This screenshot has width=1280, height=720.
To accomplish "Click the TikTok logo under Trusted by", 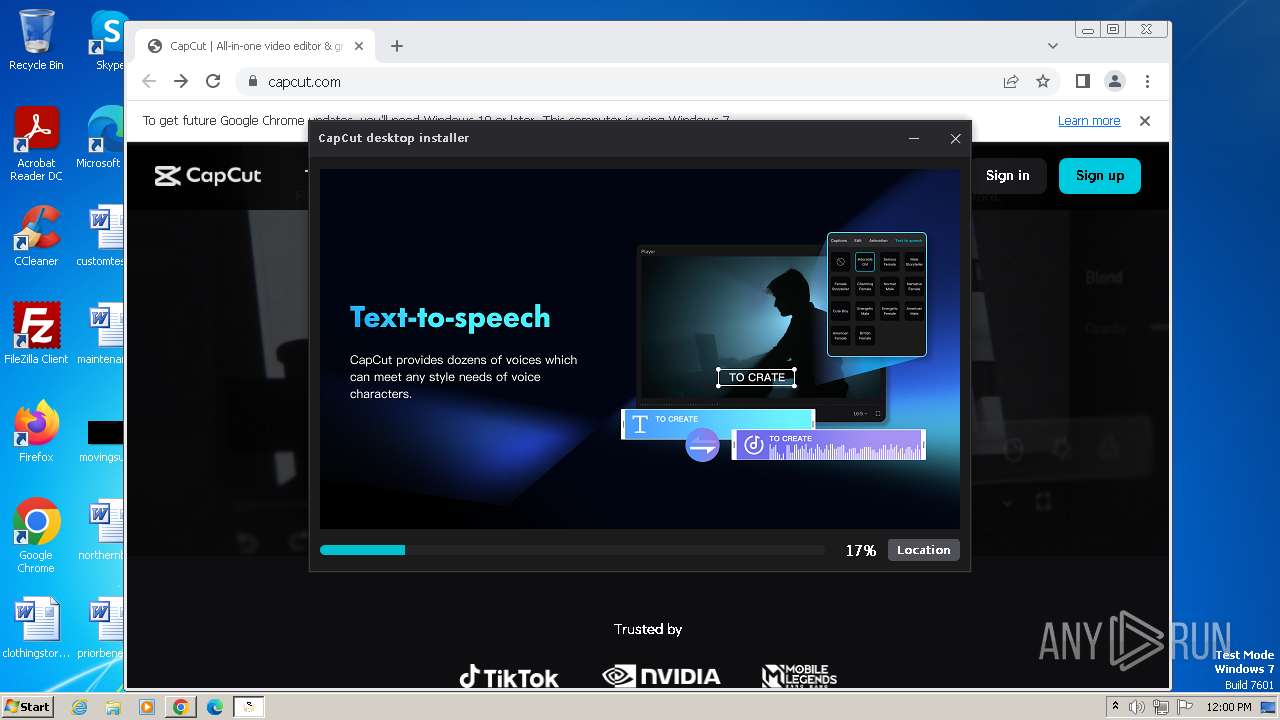I will tap(509, 677).
